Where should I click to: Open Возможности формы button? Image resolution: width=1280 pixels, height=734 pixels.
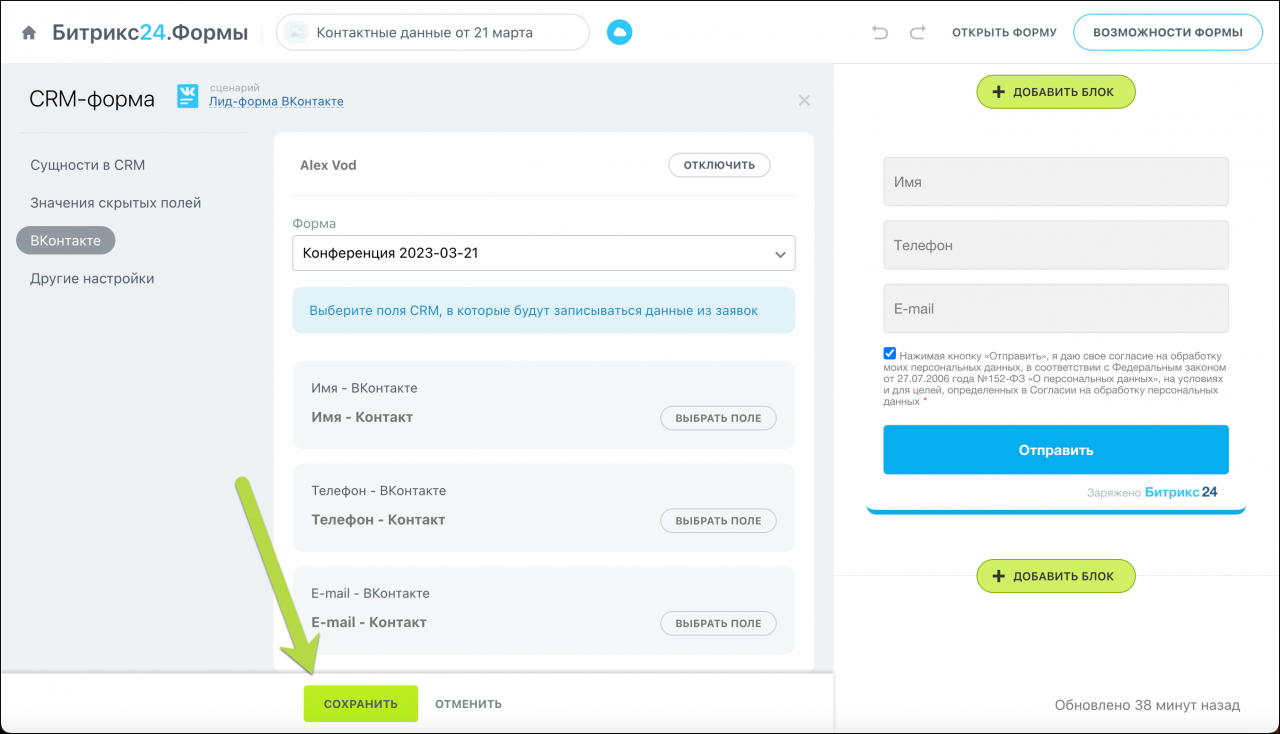point(1168,32)
